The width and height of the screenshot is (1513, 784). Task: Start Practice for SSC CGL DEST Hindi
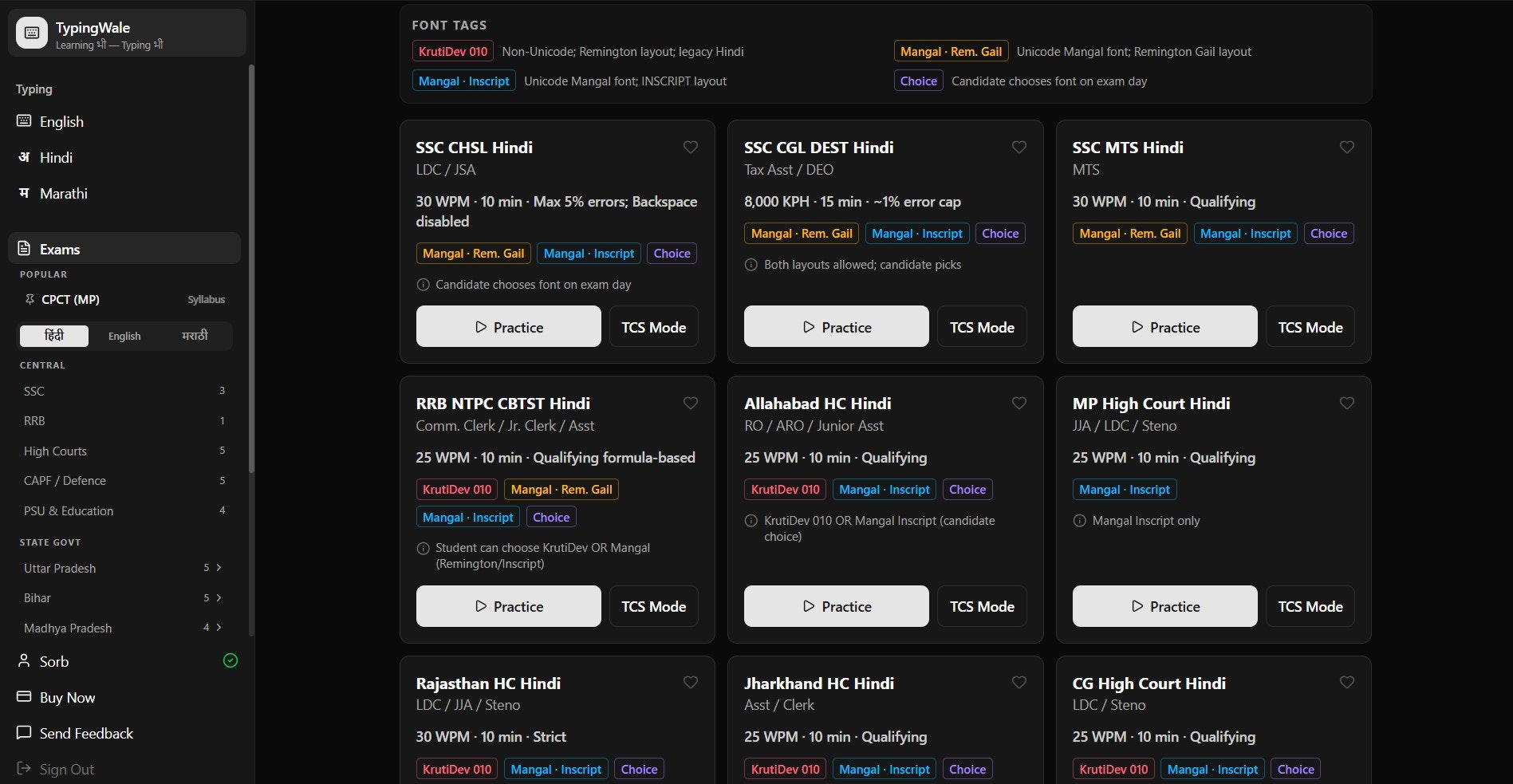tap(837, 326)
